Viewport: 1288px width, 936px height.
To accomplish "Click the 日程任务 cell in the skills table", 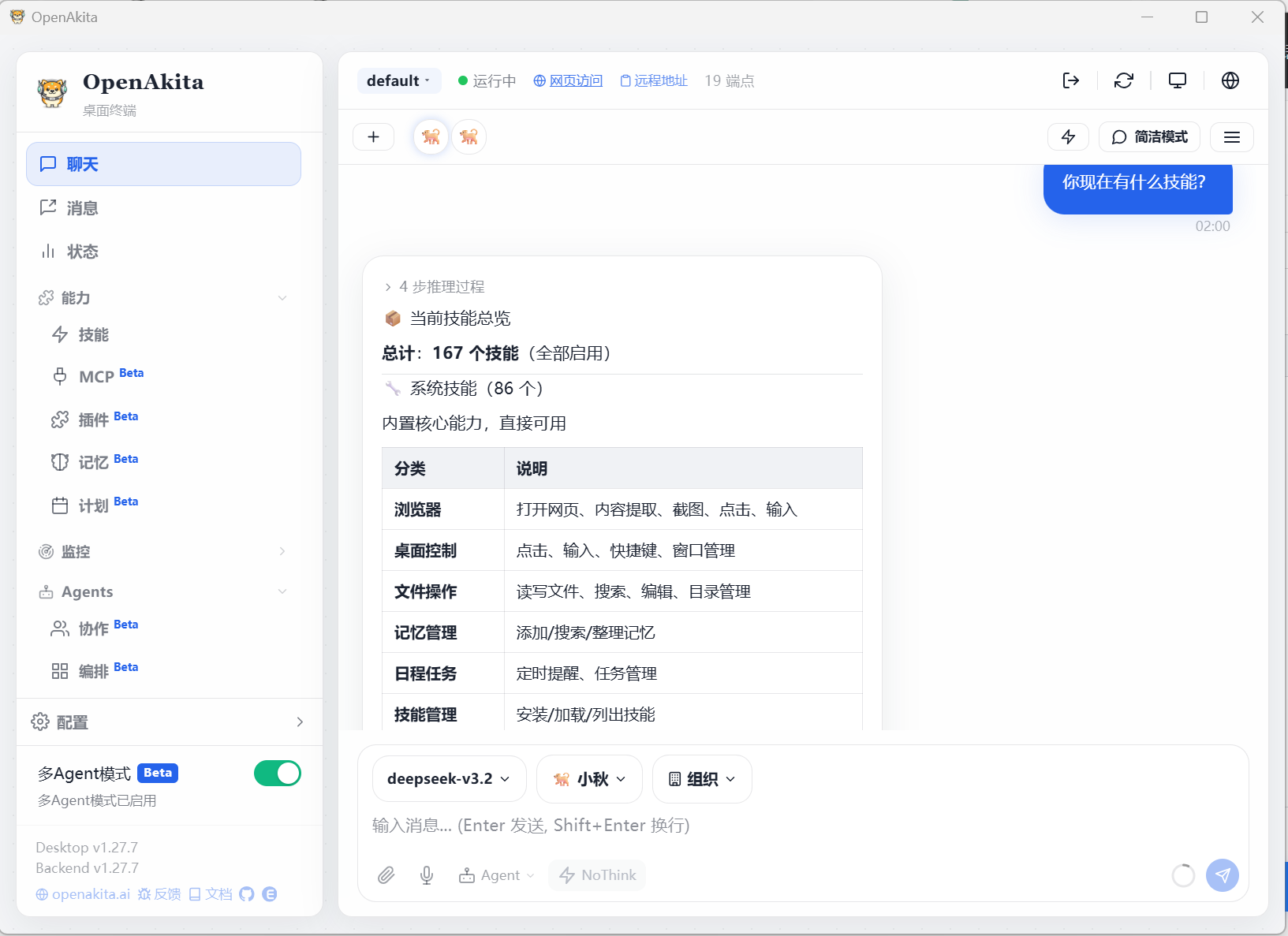I will [x=443, y=673].
